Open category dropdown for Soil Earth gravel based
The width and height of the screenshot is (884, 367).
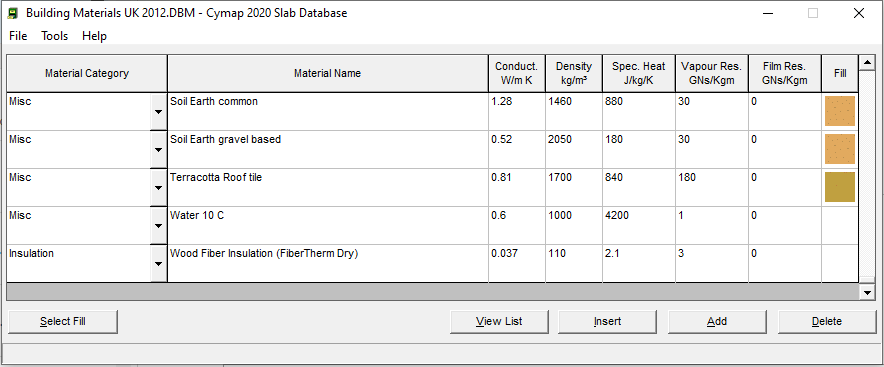pyautogui.click(x=158, y=149)
